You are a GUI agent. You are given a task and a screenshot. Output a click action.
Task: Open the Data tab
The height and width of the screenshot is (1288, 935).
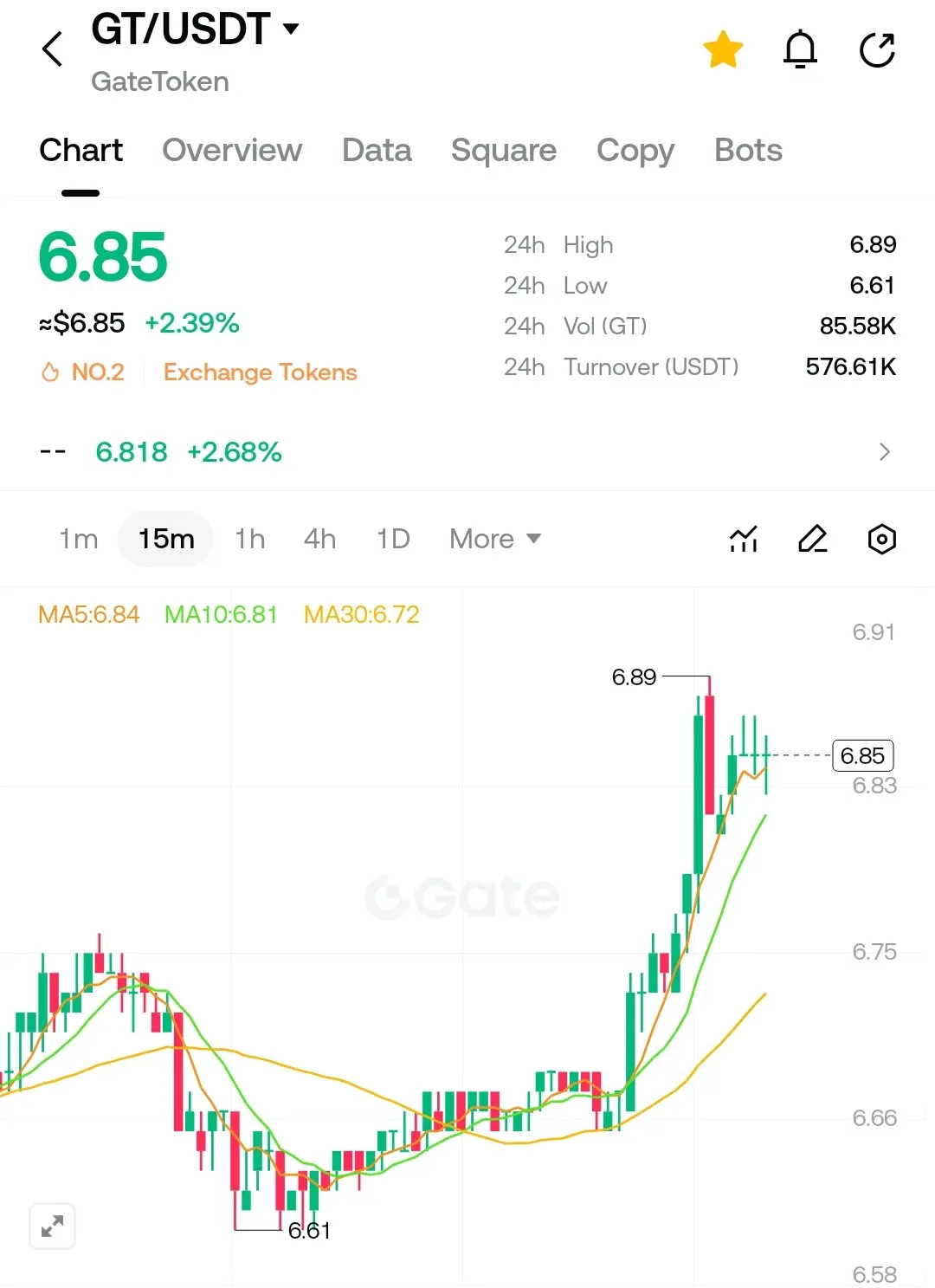click(377, 150)
